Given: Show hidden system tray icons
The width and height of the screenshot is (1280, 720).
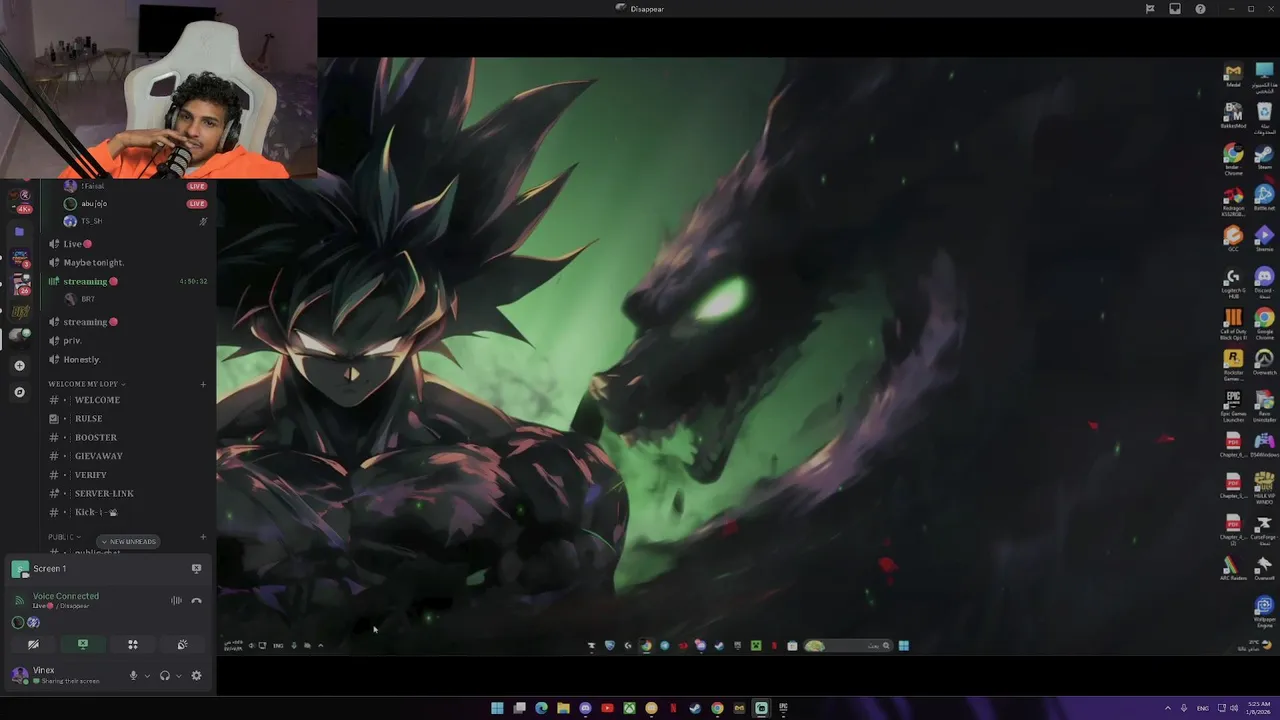Looking at the screenshot, I should (1168, 708).
